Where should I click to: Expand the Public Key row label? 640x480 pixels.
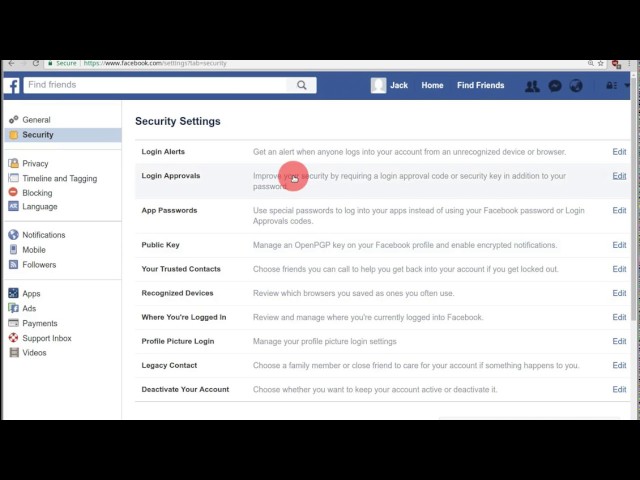[160, 245]
